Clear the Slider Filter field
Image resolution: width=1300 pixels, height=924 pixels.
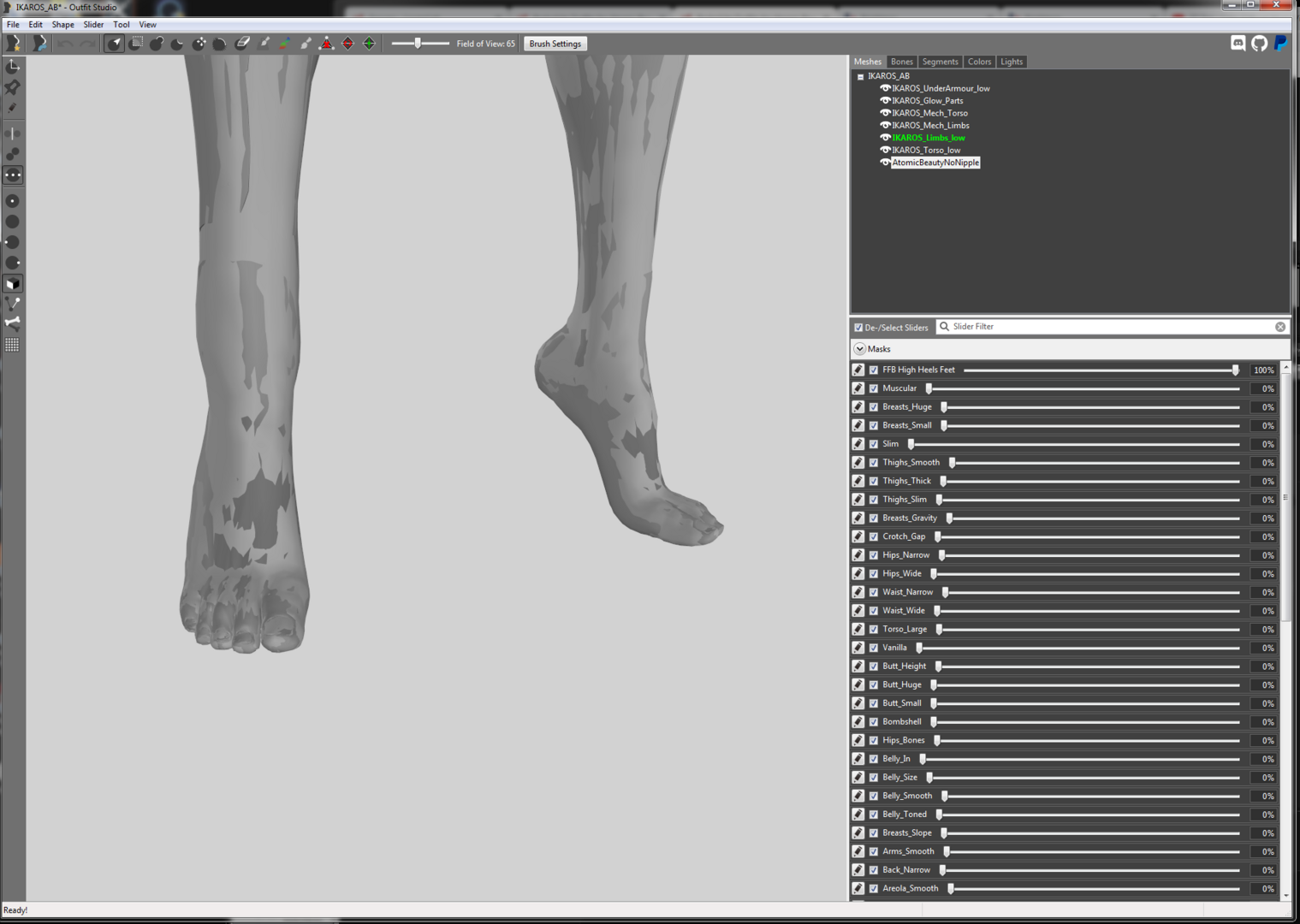point(1280,327)
